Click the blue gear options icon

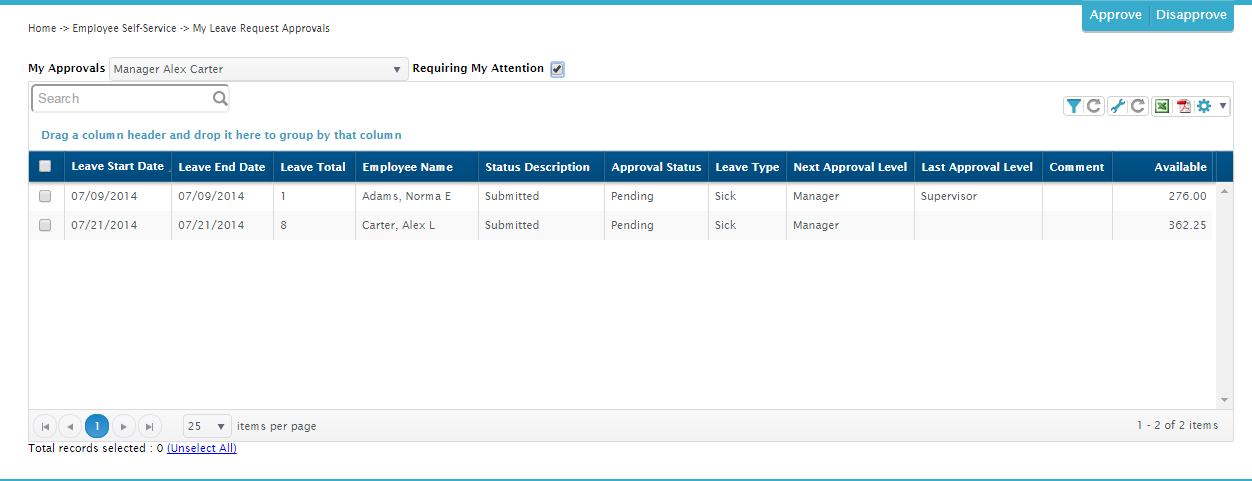1204,106
